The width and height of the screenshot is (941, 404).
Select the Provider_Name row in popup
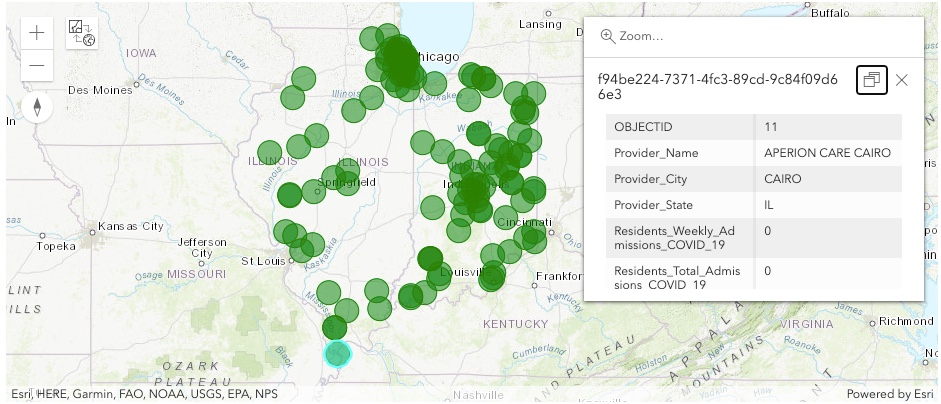[754, 153]
